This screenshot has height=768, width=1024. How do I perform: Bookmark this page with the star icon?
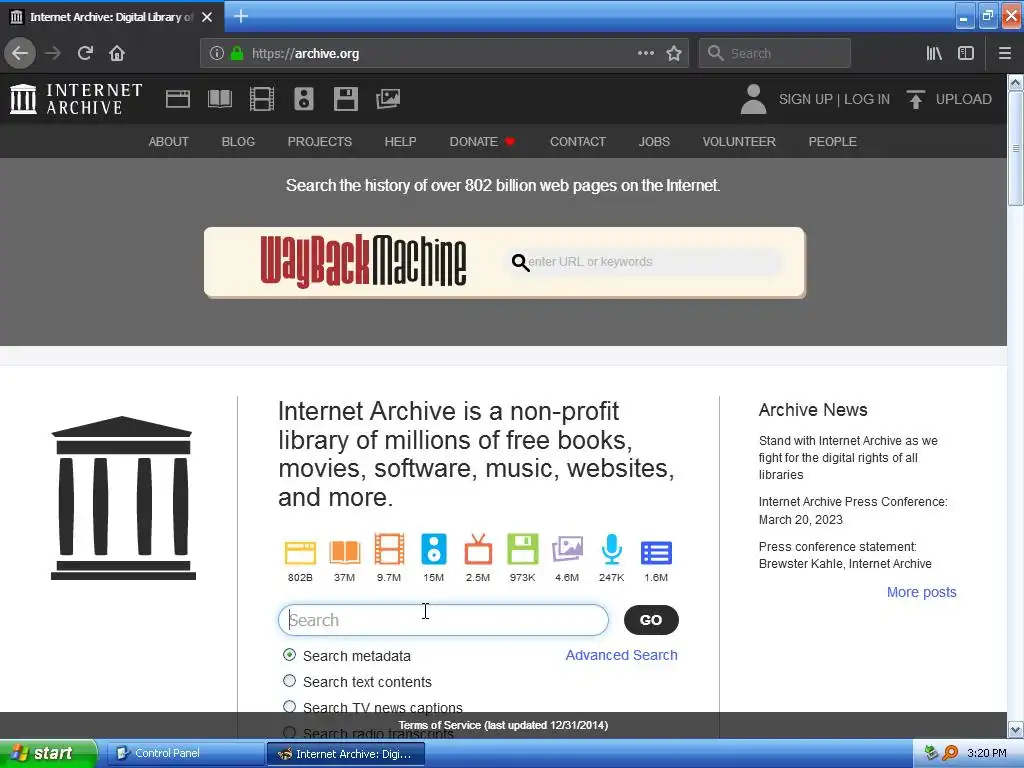674,53
